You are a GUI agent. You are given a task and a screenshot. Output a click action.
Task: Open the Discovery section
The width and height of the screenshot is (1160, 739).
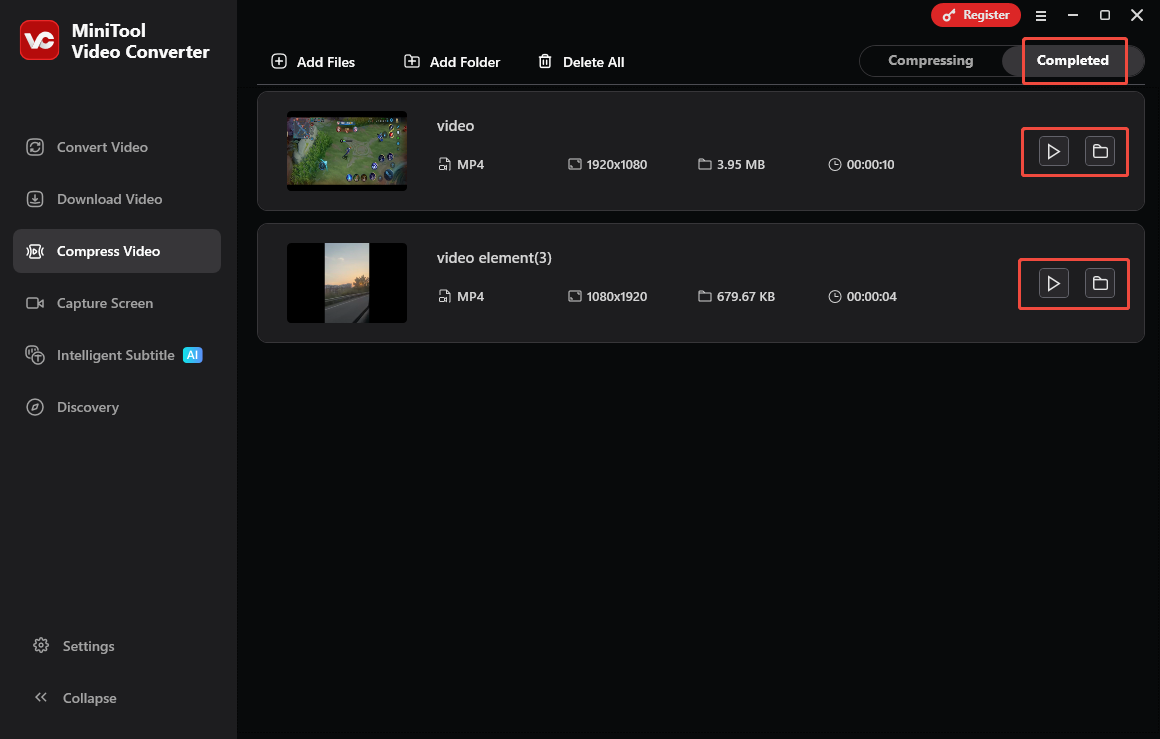click(x=117, y=407)
